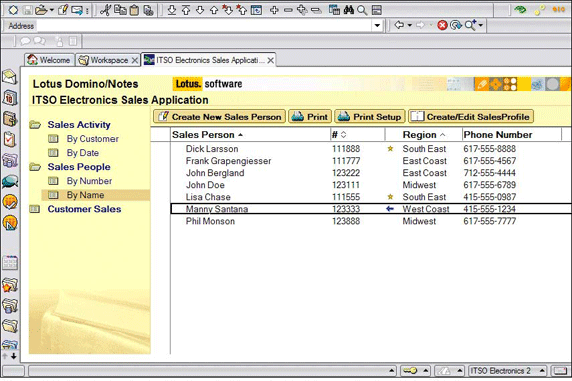The image size is (572, 381).
Task: Open the Back button history dropdown
Action: 410,25
